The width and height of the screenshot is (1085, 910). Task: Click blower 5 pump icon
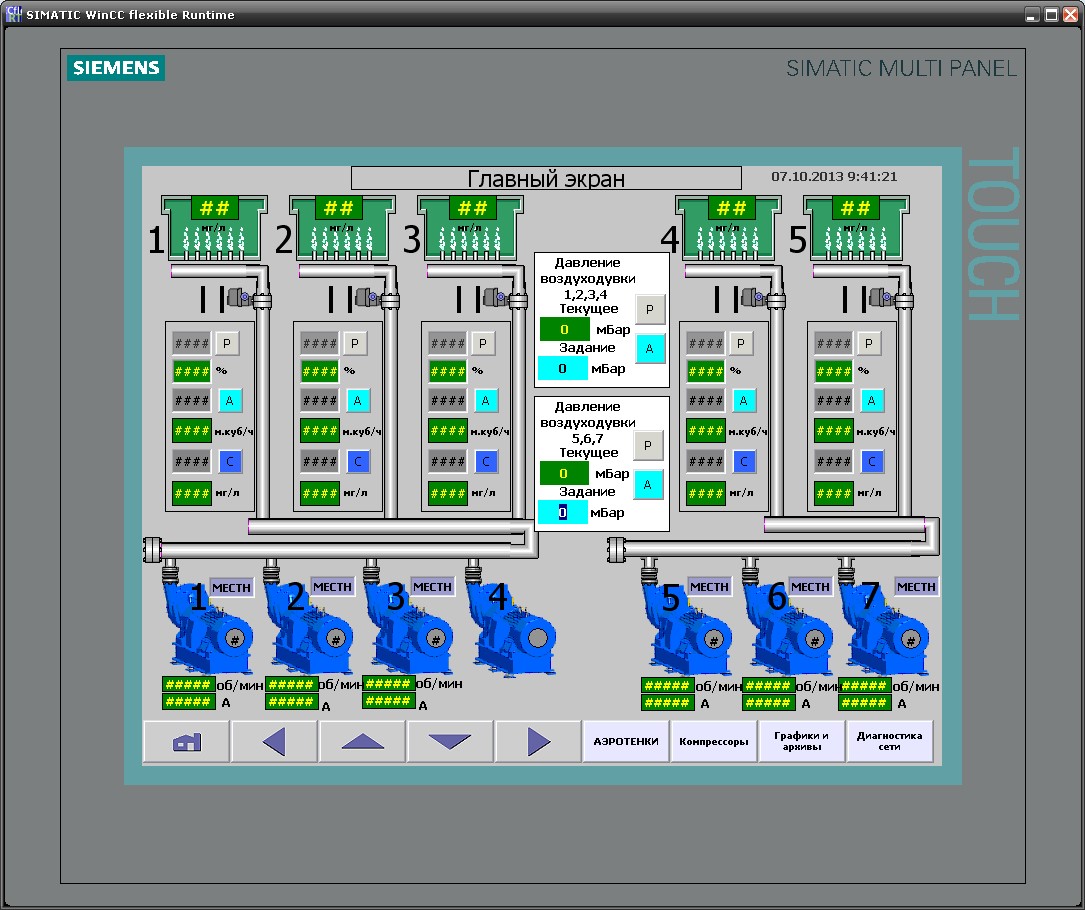(x=686, y=630)
